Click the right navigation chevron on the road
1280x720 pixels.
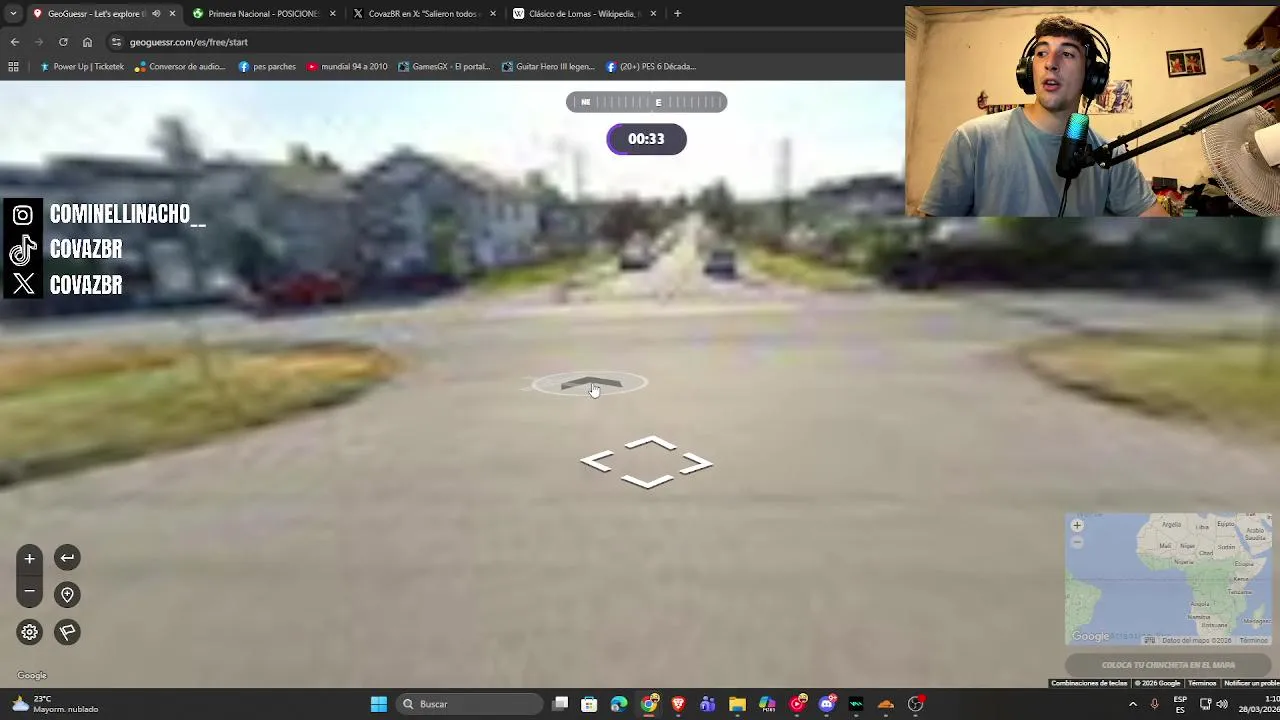click(x=695, y=463)
